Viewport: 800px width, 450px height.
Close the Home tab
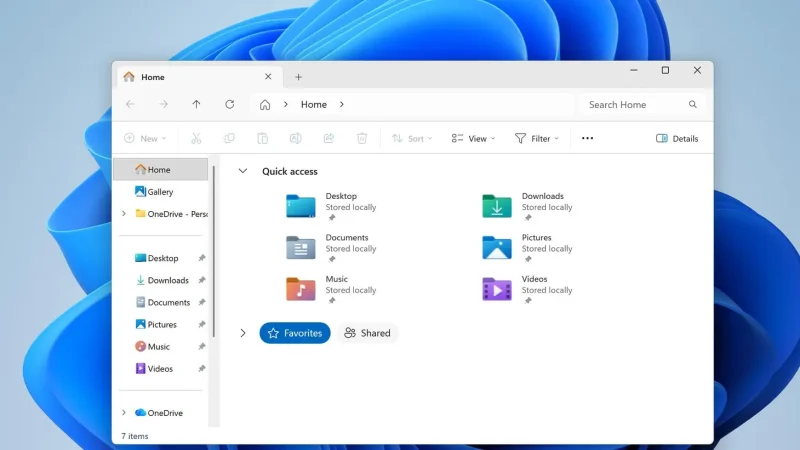[268, 77]
